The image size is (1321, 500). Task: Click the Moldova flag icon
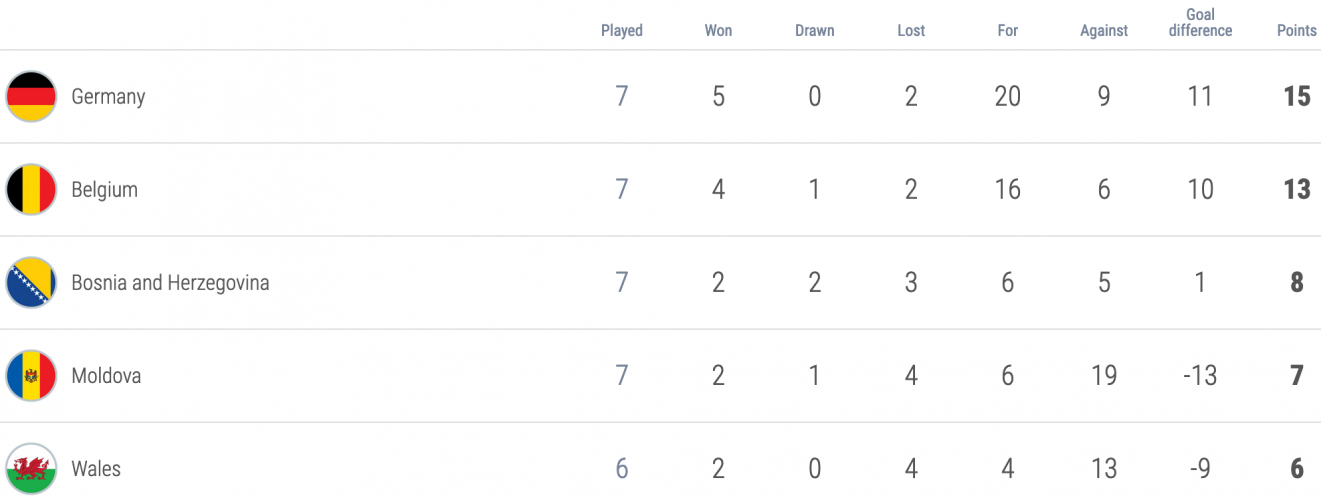click(x=31, y=376)
